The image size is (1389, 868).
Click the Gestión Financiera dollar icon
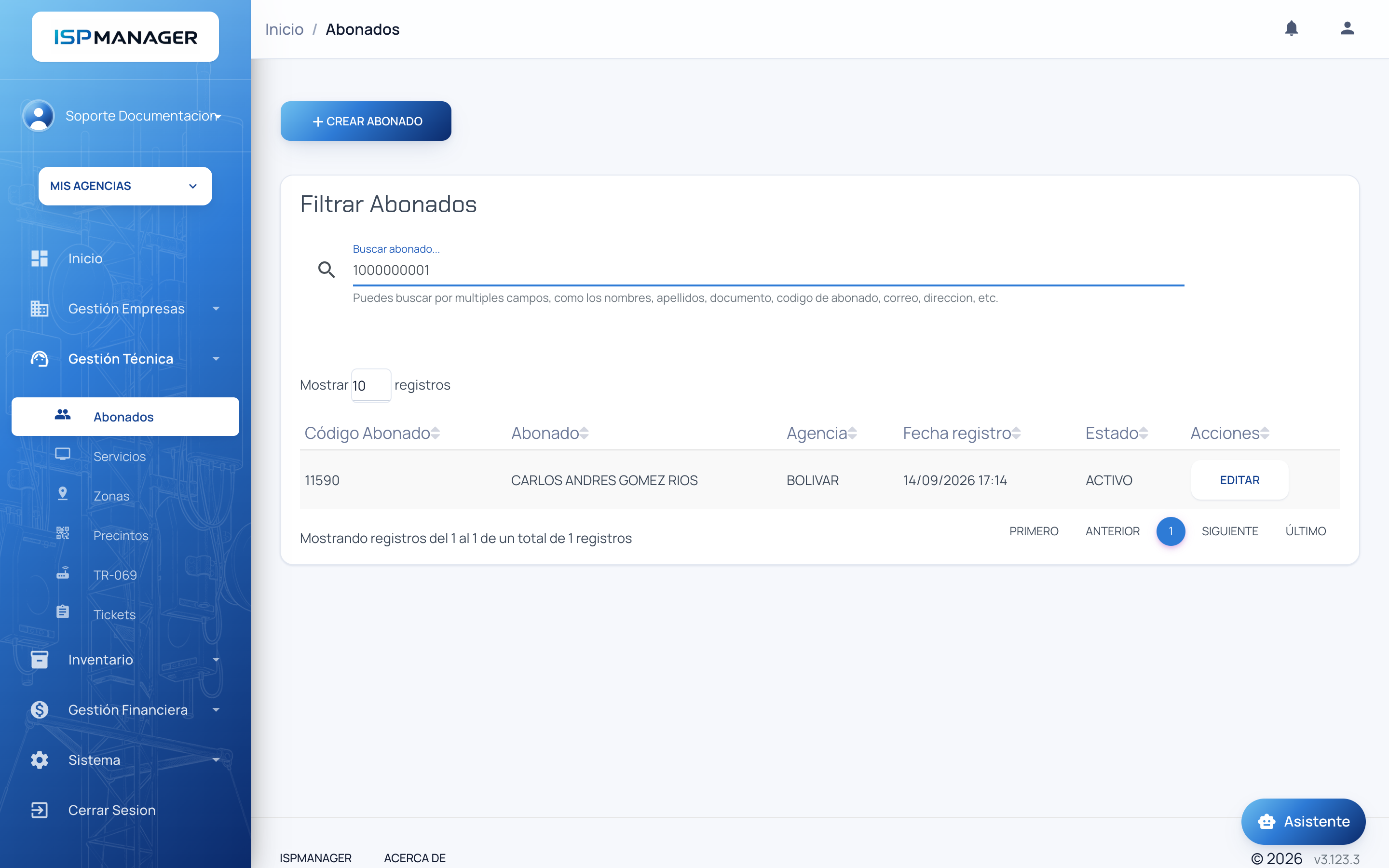tap(39, 709)
